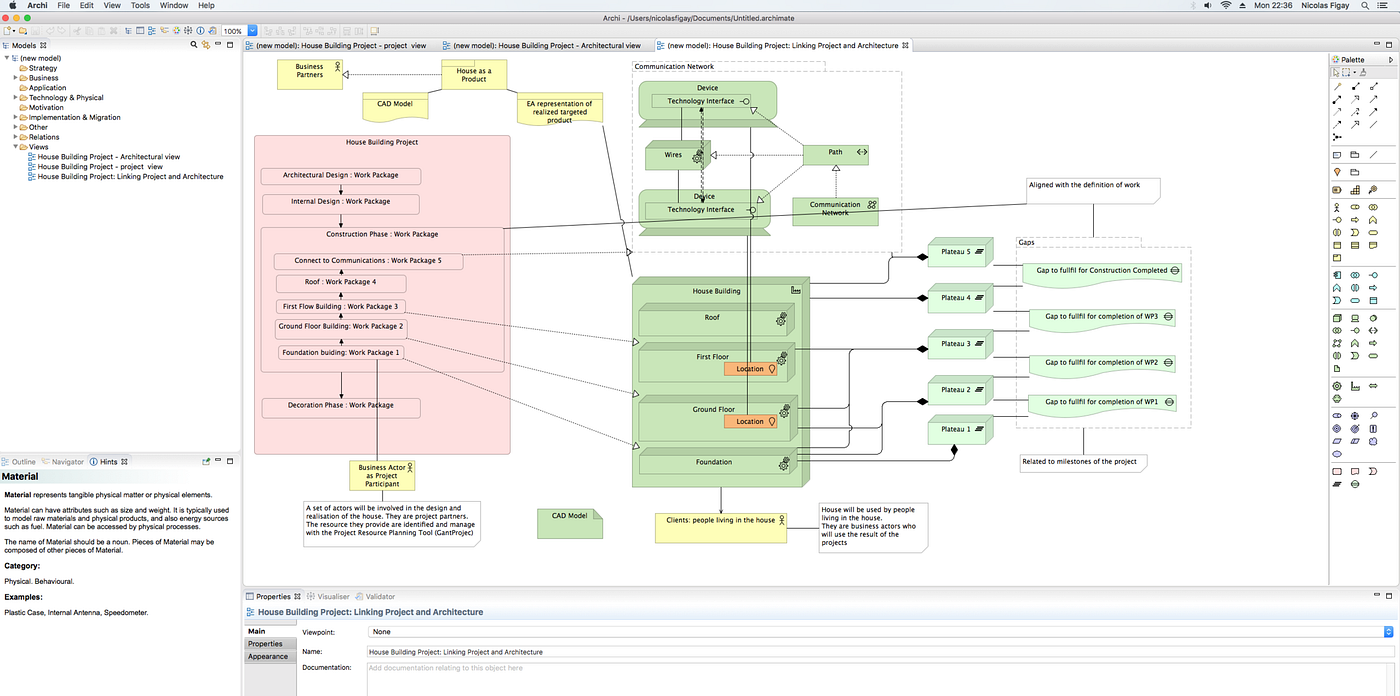This screenshot has width=1400, height=696.
Task: Click the Open model folder icon
Action: pos(23,31)
